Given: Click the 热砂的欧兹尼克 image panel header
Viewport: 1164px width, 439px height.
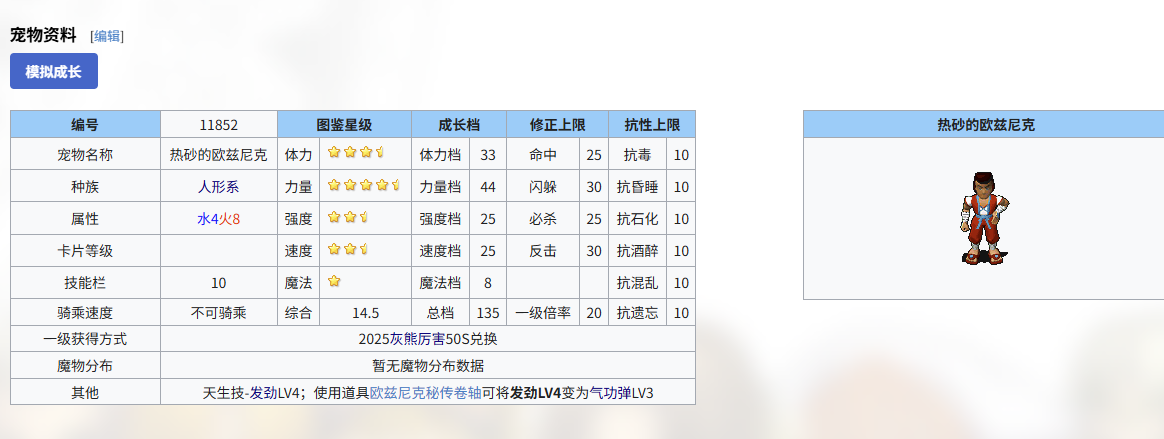Looking at the screenshot, I should [984, 125].
